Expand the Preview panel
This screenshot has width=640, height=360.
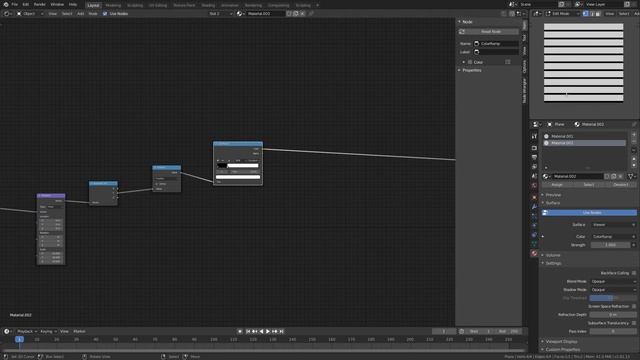click(x=553, y=195)
